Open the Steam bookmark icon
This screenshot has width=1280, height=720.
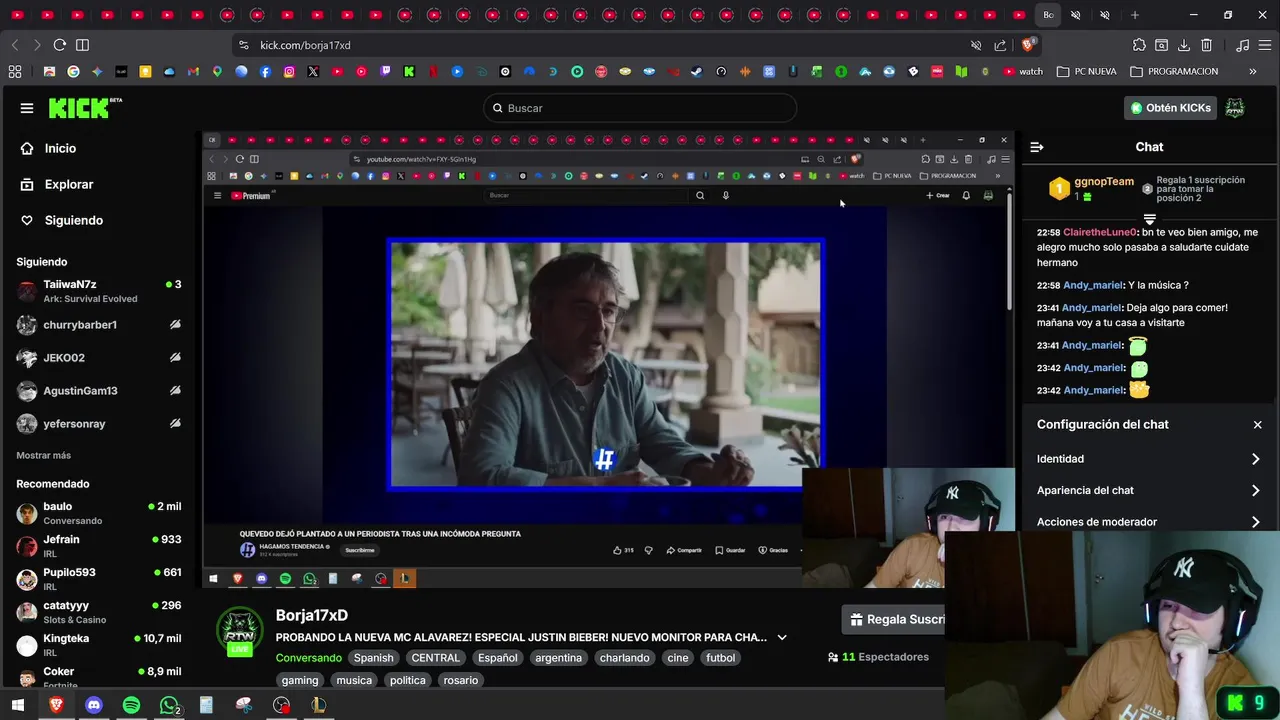(x=697, y=71)
